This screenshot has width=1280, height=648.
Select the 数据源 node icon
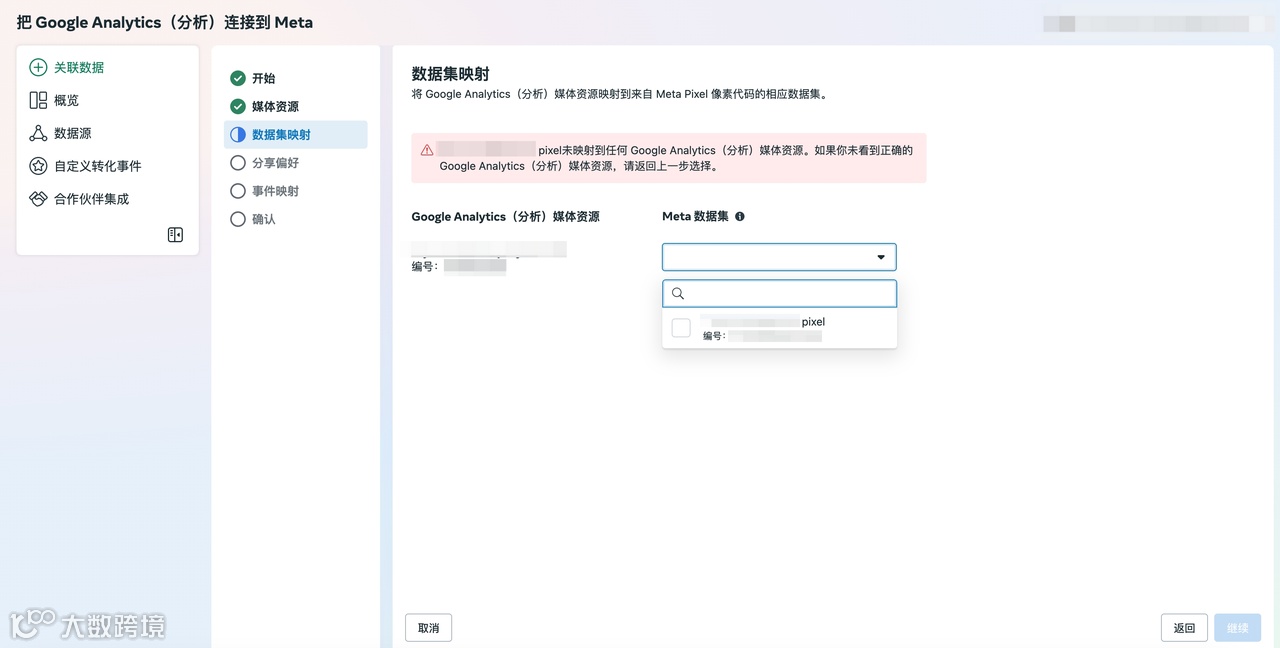[38, 133]
